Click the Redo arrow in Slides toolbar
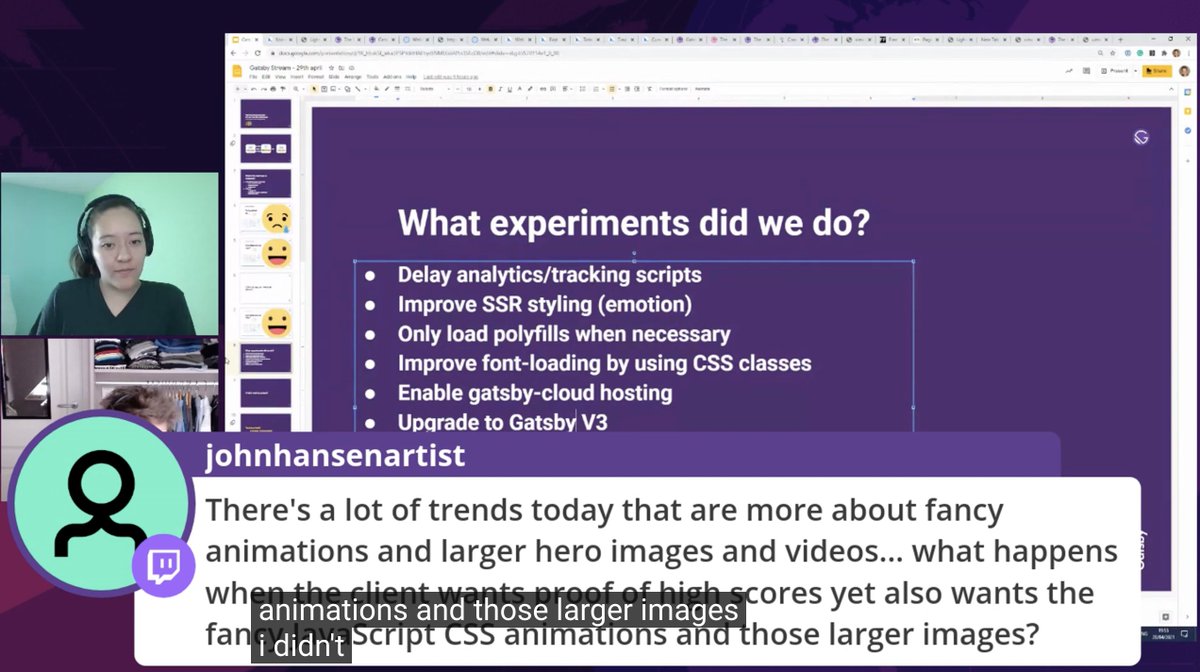Image resolution: width=1200 pixels, height=672 pixels. click(x=263, y=89)
